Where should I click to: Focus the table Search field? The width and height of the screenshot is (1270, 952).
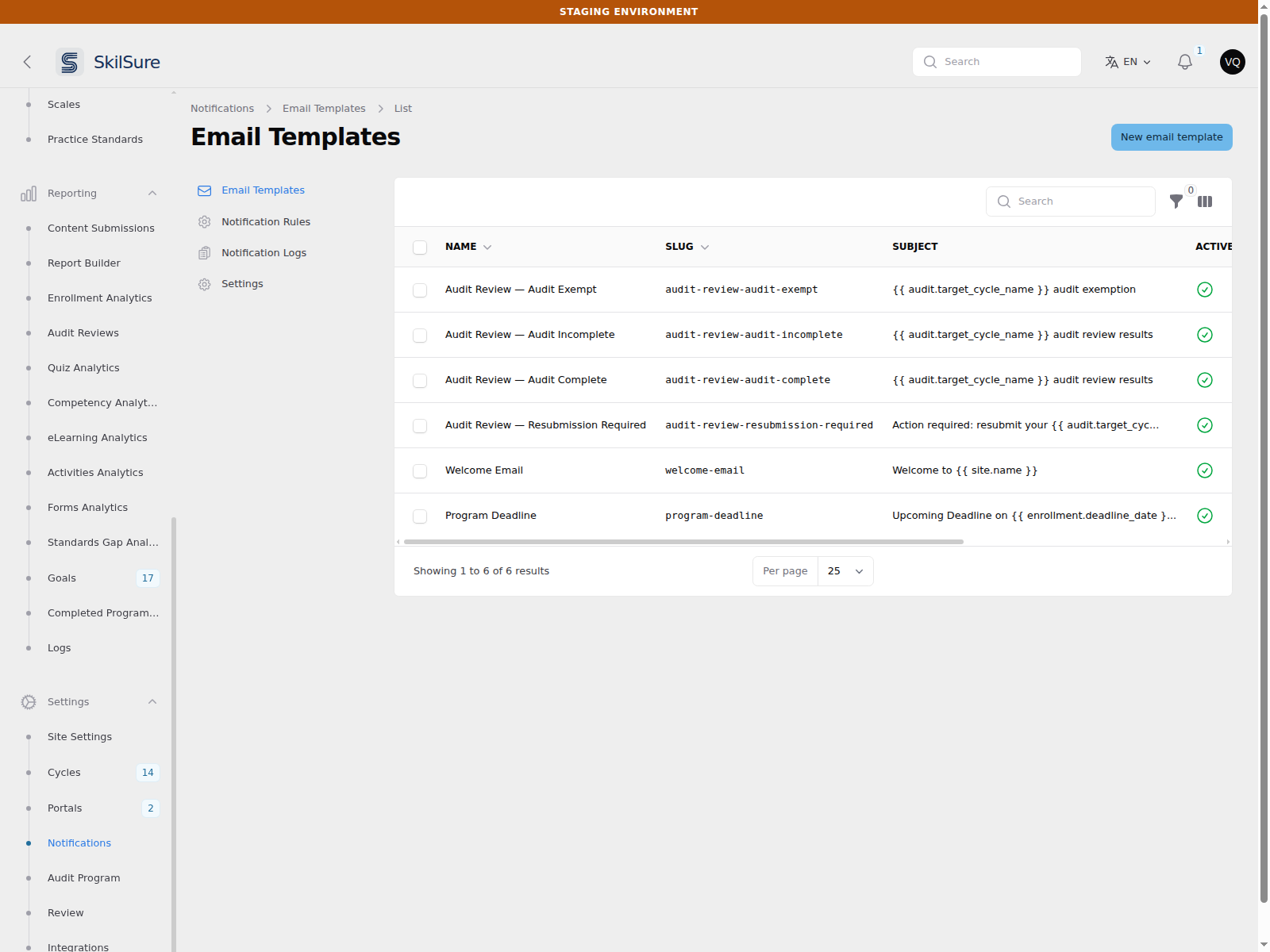click(1071, 202)
